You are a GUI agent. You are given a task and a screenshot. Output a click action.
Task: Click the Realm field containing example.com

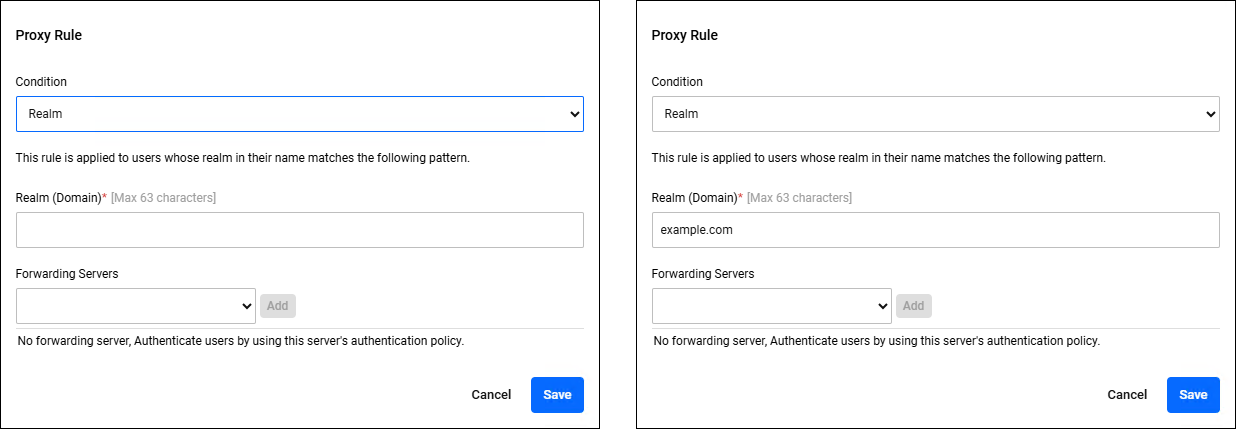pos(935,230)
